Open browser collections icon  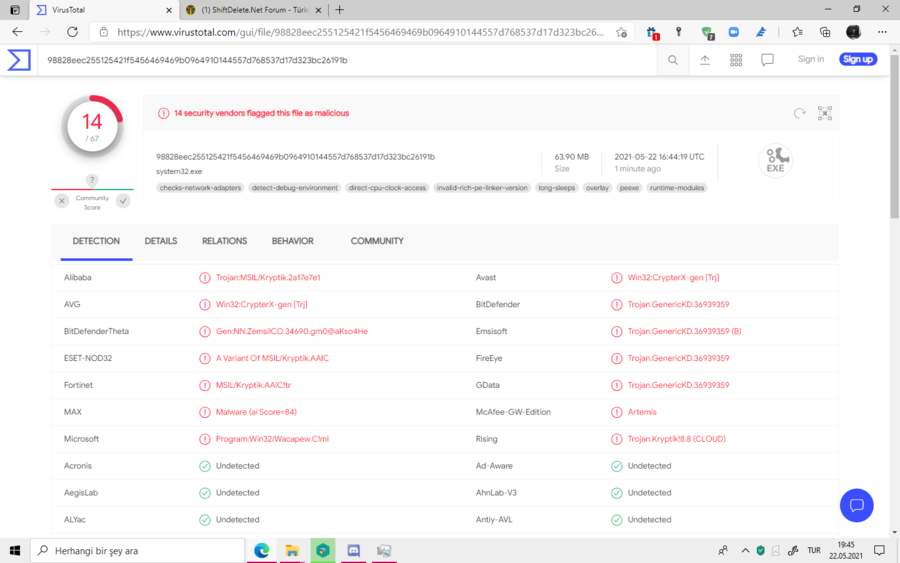825,32
